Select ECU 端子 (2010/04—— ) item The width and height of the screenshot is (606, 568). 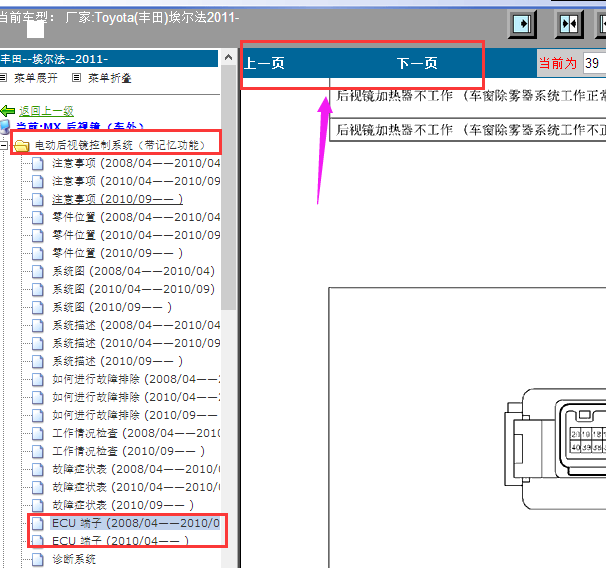[121, 541]
